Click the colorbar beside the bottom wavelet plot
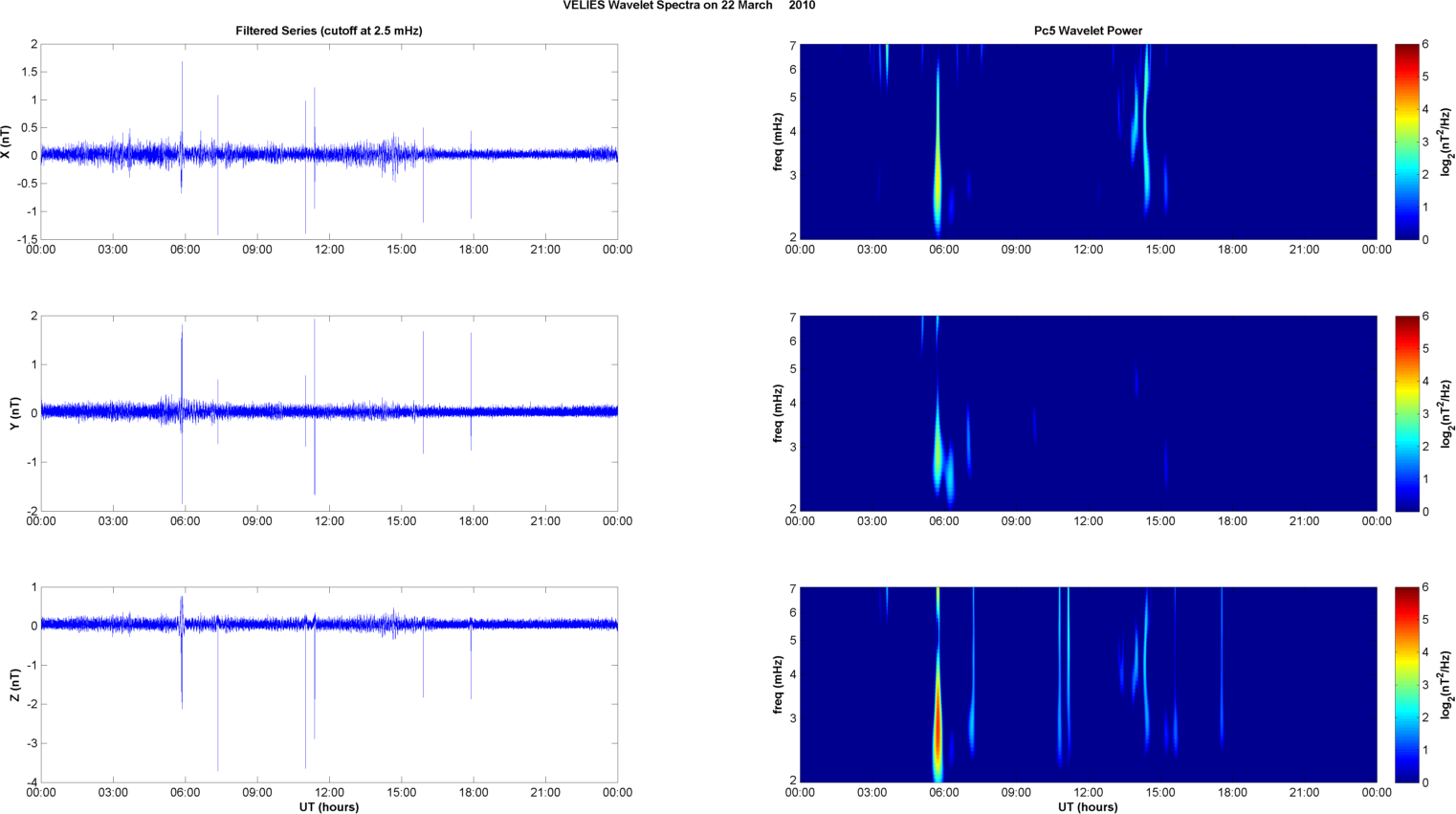 [1406, 685]
